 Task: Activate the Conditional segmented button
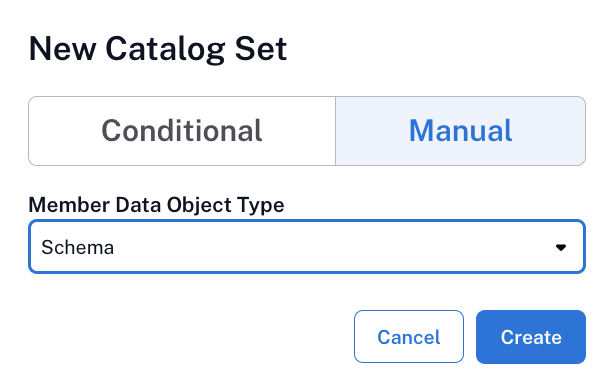coord(182,131)
